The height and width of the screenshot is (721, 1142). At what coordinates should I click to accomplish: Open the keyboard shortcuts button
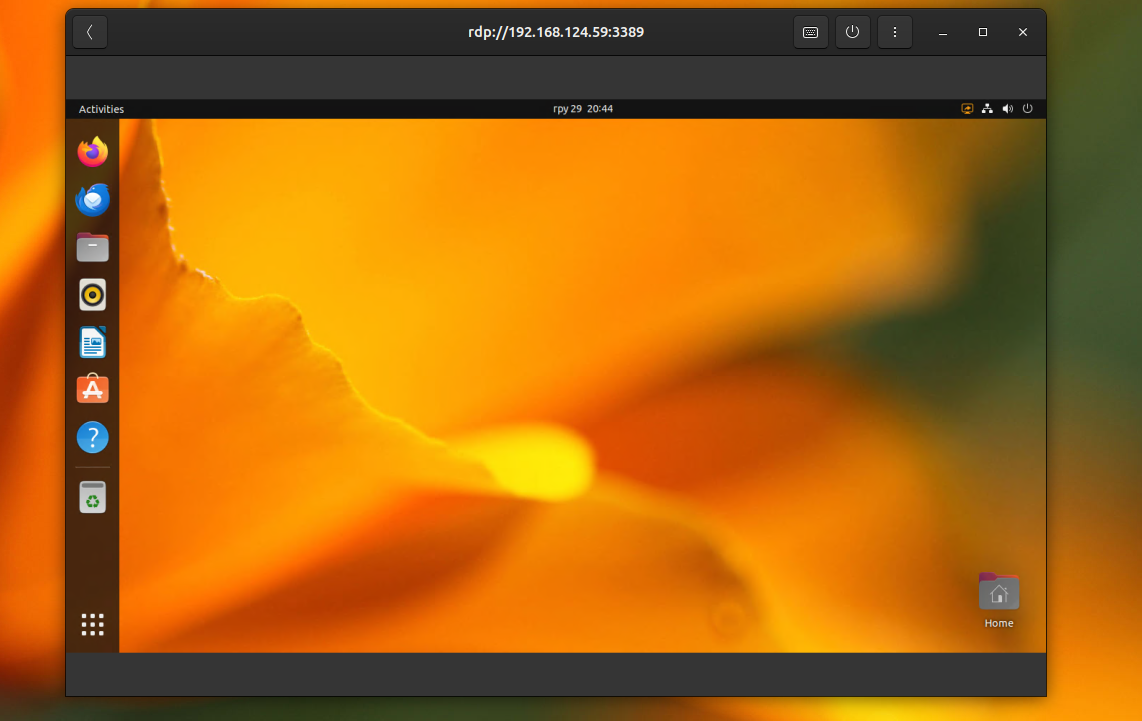coord(811,32)
